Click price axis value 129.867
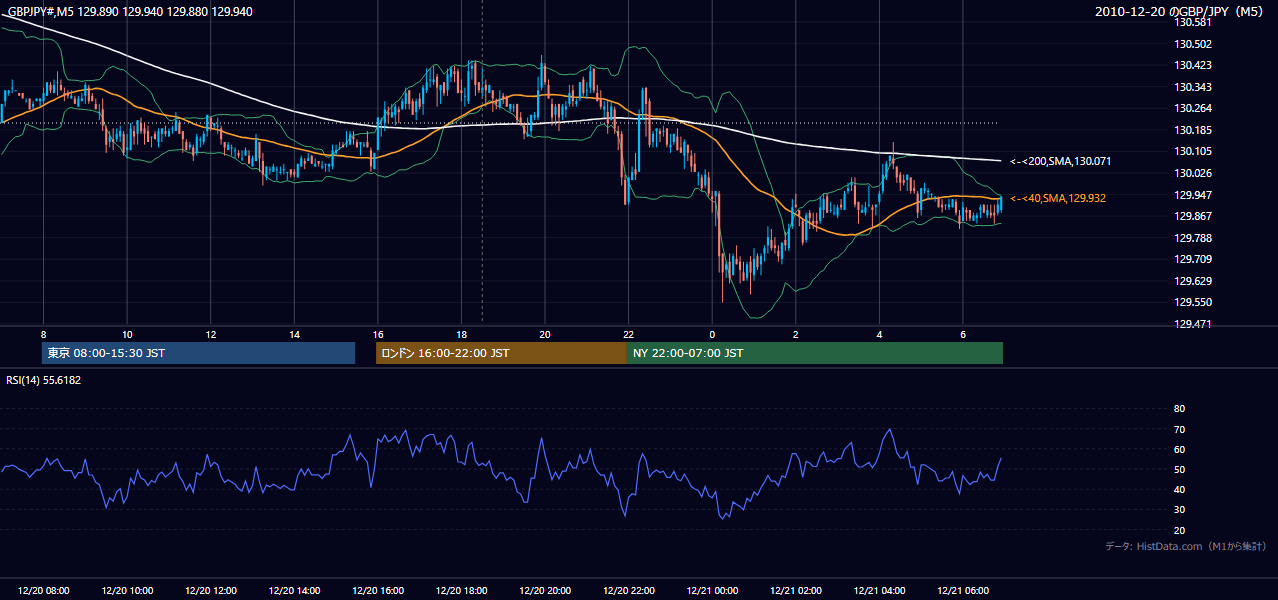1278x600 pixels. pyautogui.click(x=1192, y=217)
